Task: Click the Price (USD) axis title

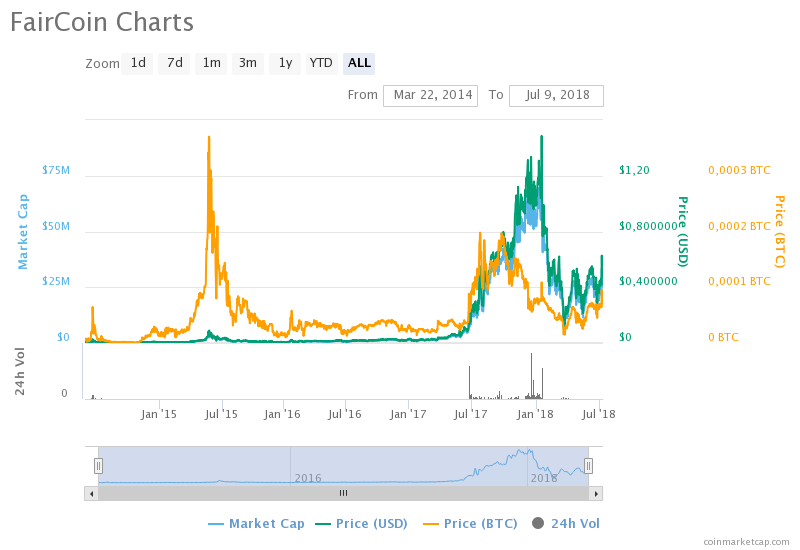Action: point(683,232)
